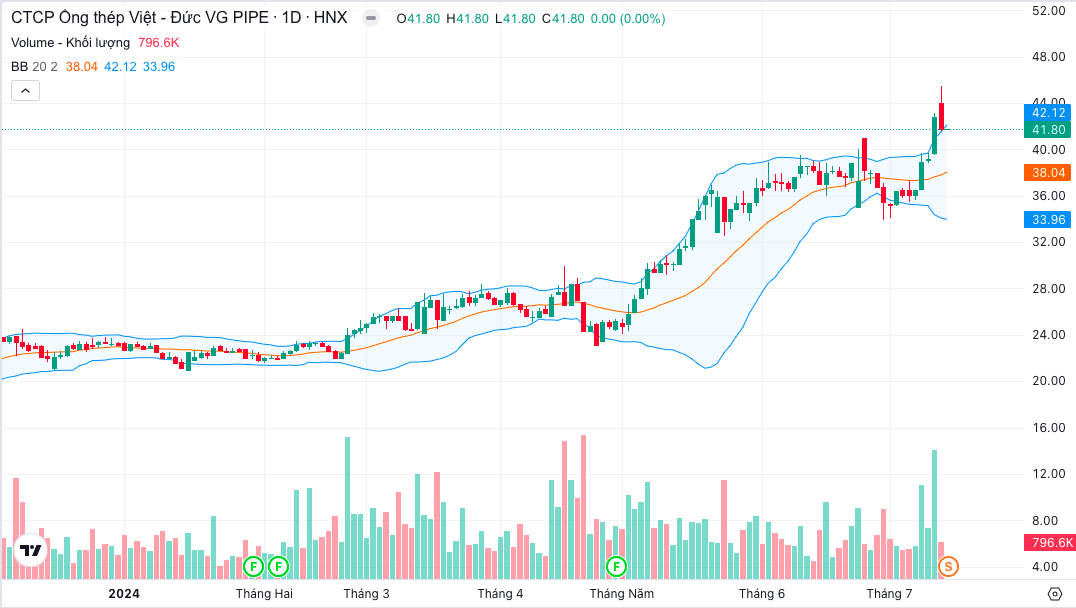Click the 20.00 price scale label
1076x608 pixels.
tap(1049, 381)
